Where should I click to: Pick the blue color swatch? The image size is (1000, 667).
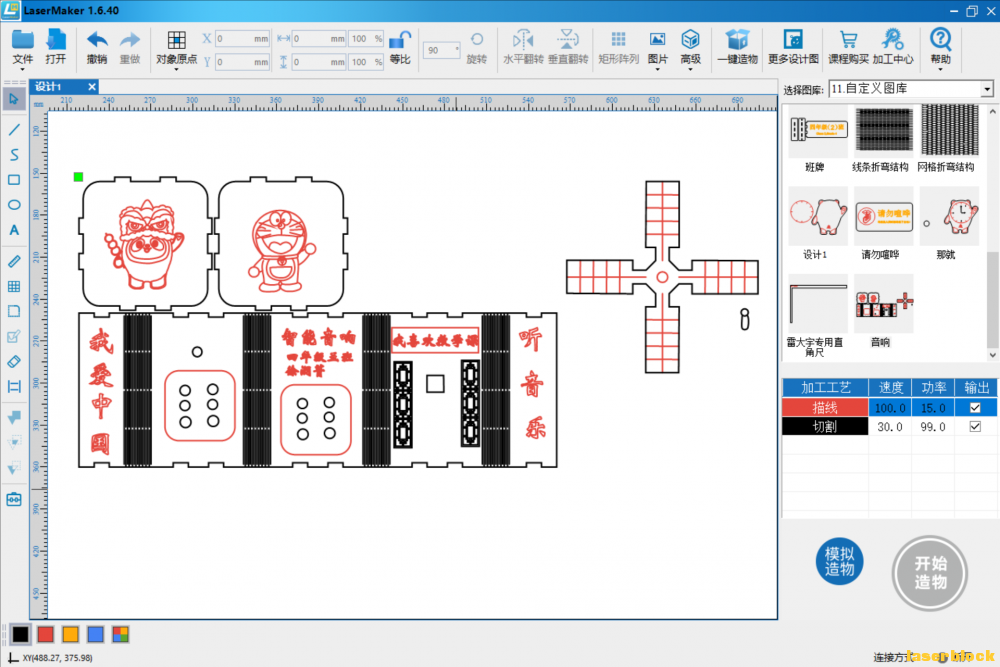tap(95, 634)
